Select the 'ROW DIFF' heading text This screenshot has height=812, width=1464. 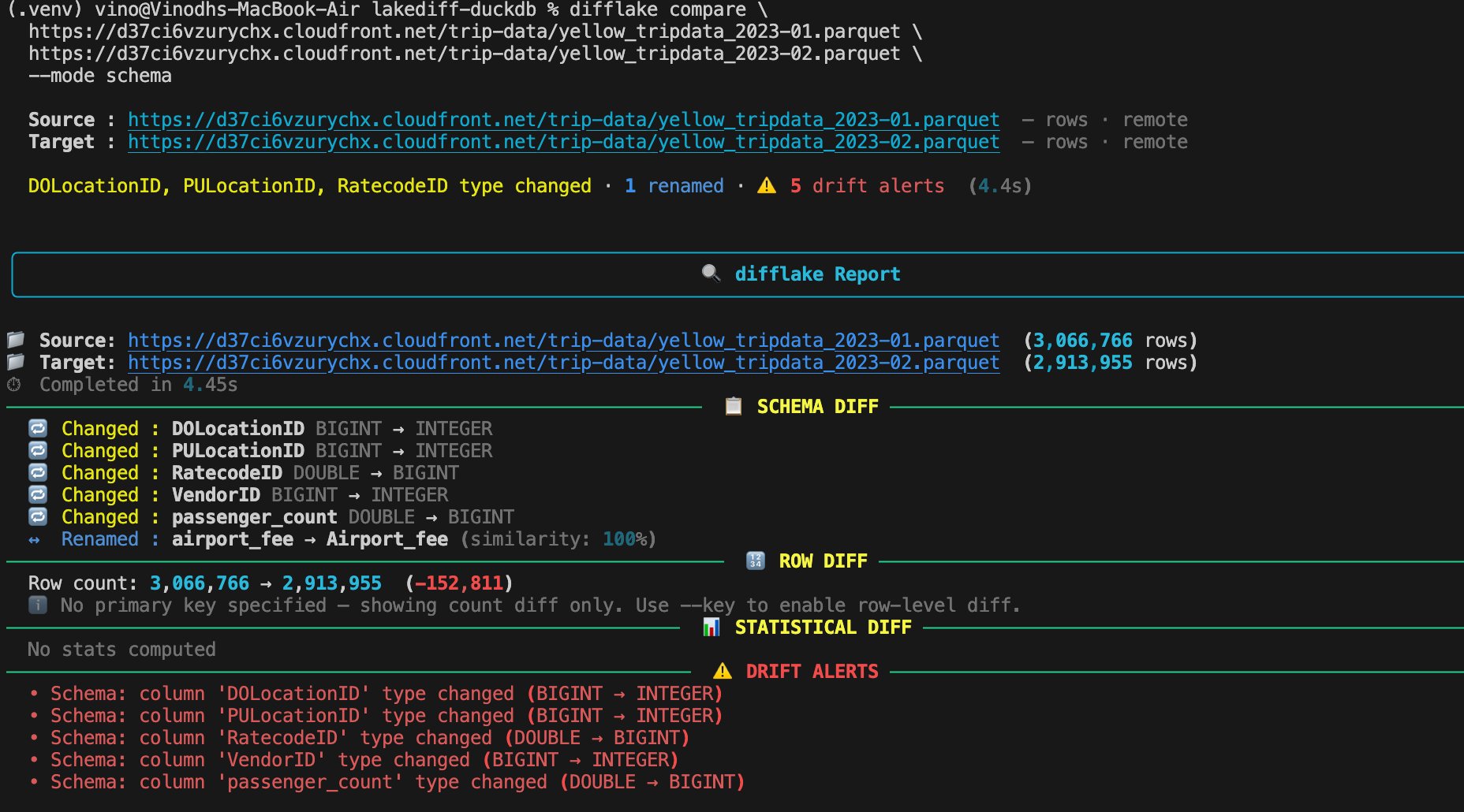pos(823,561)
